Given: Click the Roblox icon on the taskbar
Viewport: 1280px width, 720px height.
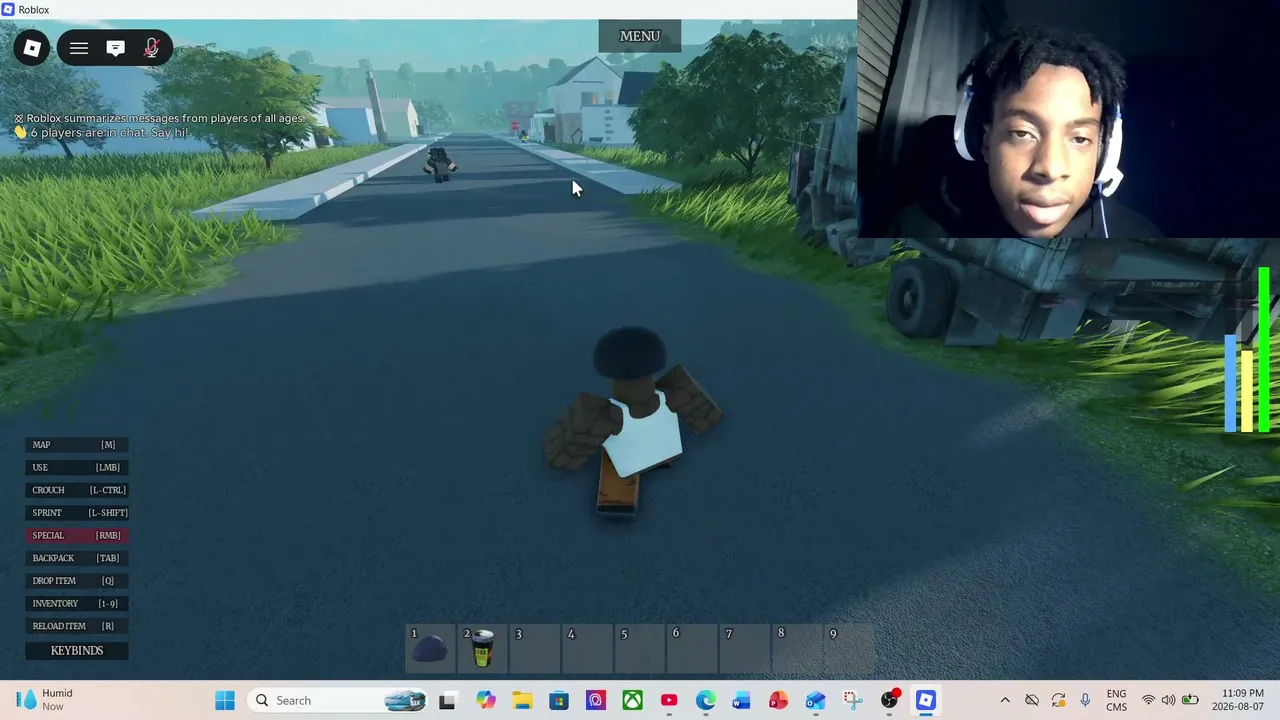Looking at the screenshot, I should tap(926, 700).
